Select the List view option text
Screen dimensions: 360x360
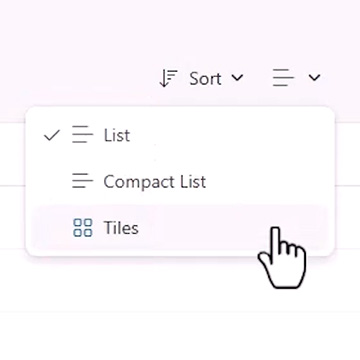coord(117,135)
